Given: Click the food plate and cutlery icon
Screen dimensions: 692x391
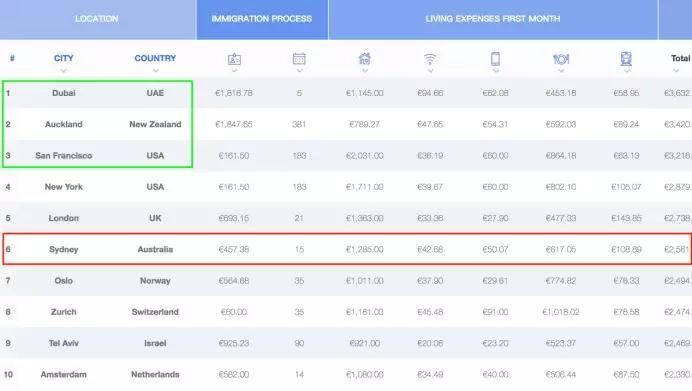Looking at the screenshot, I should pyautogui.click(x=561, y=59).
